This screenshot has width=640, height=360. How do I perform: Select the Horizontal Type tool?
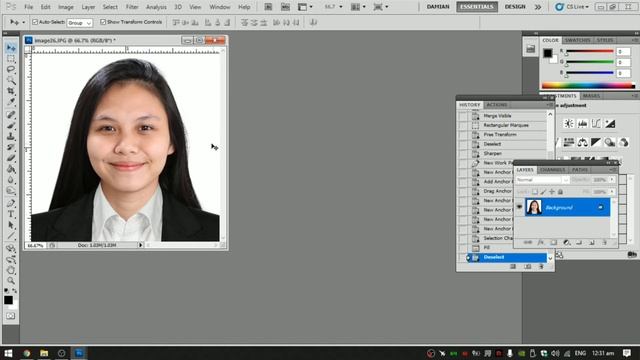(x=11, y=214)
